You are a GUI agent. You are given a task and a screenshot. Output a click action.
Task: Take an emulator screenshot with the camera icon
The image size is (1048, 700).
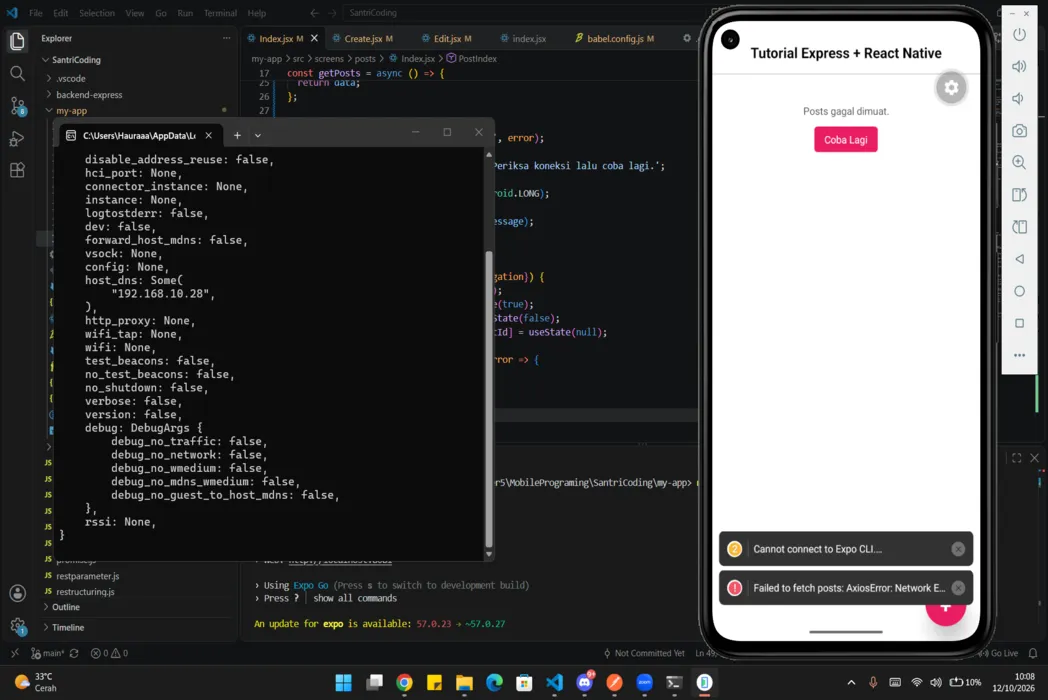click(1019, 131)
